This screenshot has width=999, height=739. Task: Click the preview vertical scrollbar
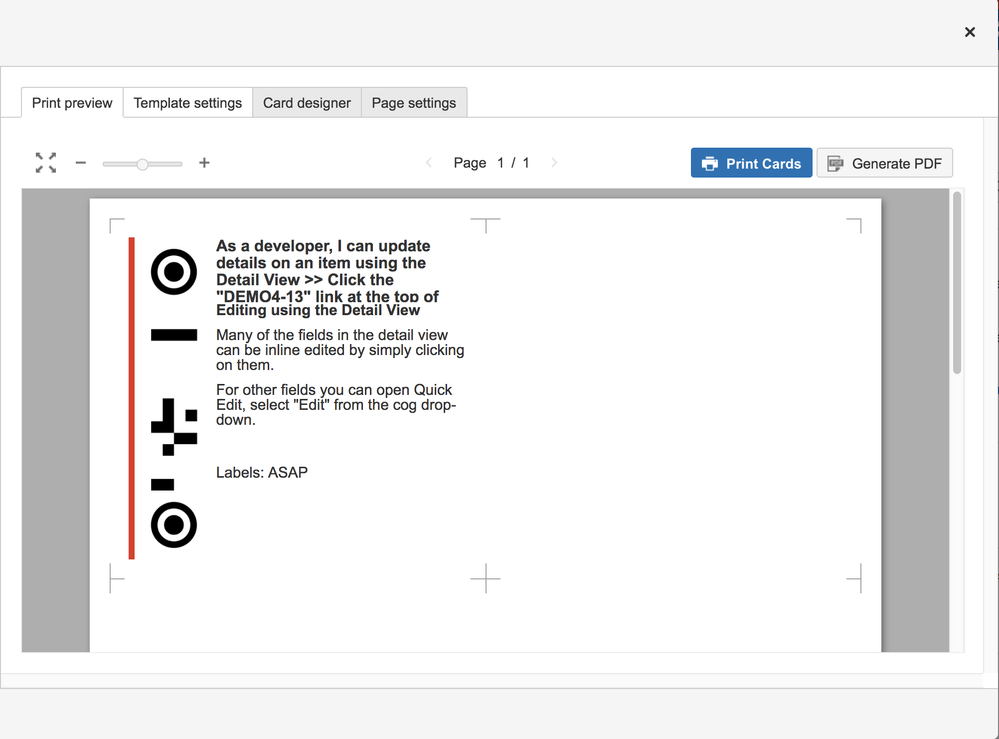coord(956,283)
